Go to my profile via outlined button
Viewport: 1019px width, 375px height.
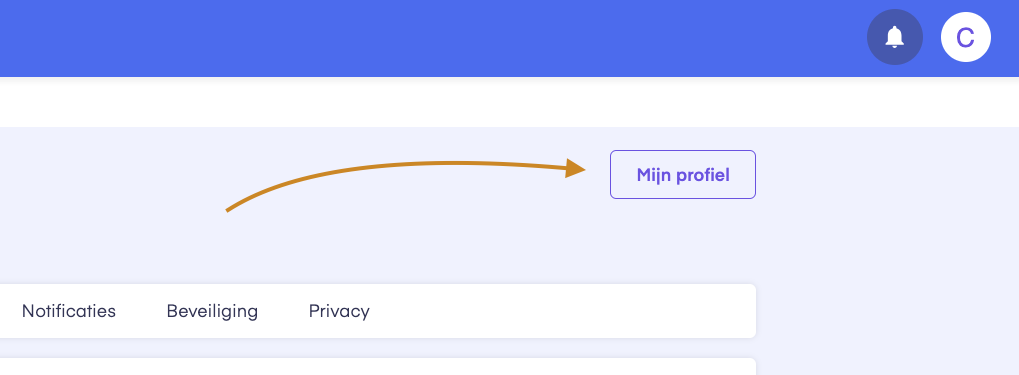pyautogui.click(x=682, y=174)
